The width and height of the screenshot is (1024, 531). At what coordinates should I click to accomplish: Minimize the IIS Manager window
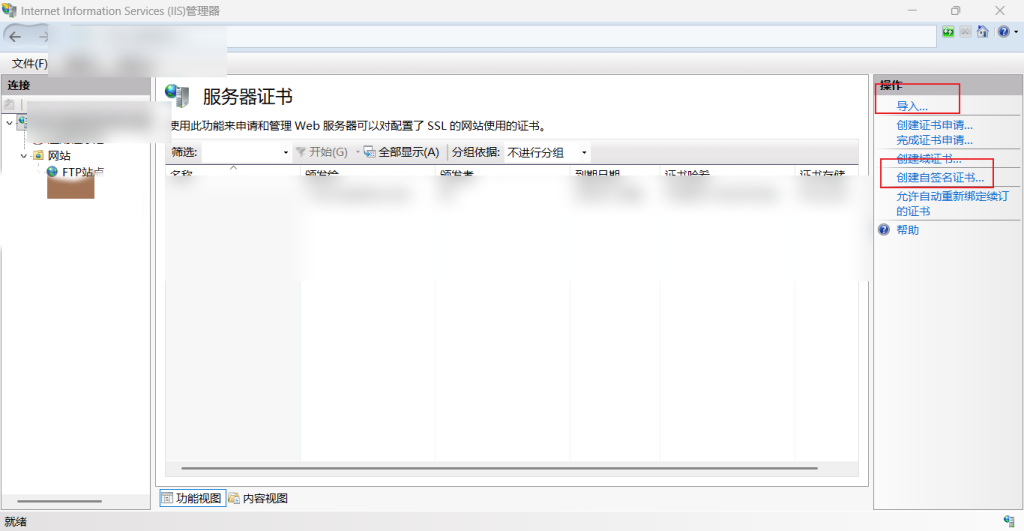coord(912,10)
